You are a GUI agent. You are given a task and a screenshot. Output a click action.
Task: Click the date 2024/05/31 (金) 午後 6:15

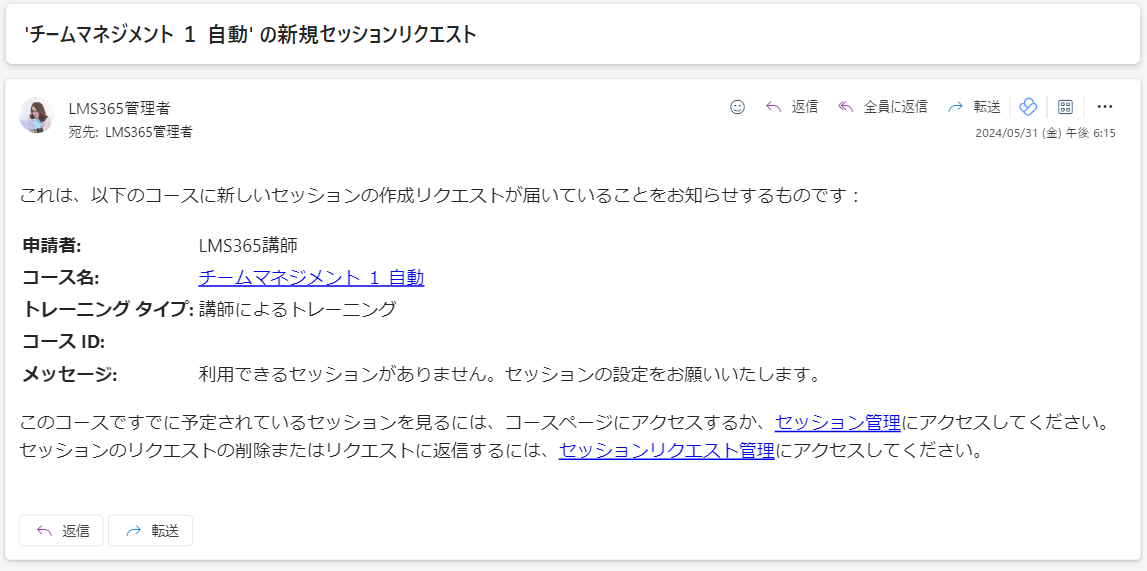tap(1045, 133)
